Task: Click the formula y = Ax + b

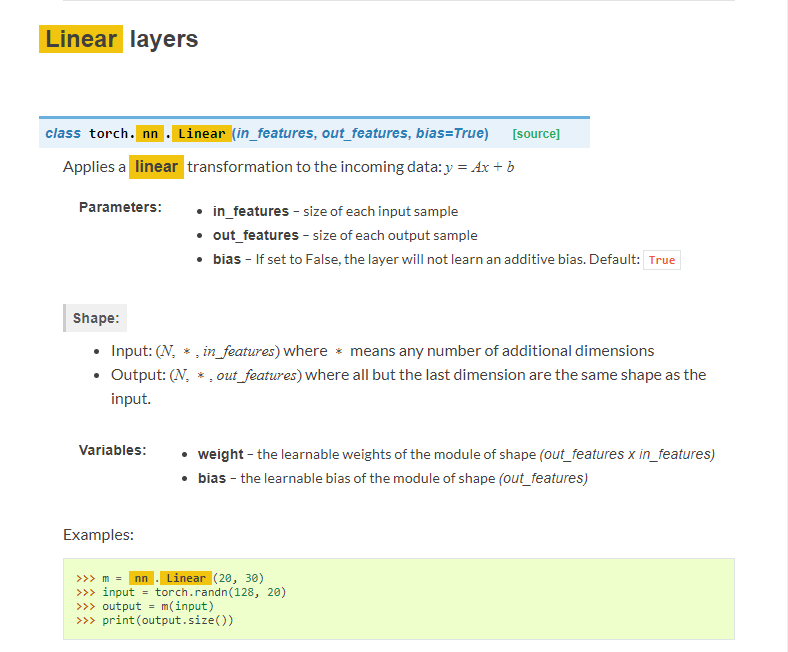Action: tap(479, 167)
